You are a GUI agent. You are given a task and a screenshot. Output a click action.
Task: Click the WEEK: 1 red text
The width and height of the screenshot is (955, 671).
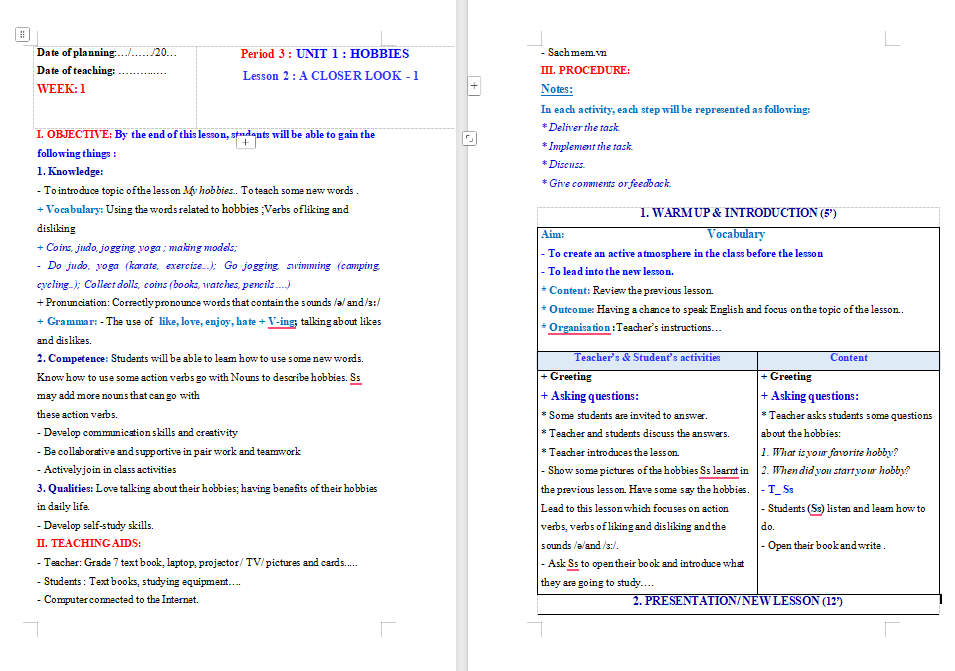[x=63, y=86]
